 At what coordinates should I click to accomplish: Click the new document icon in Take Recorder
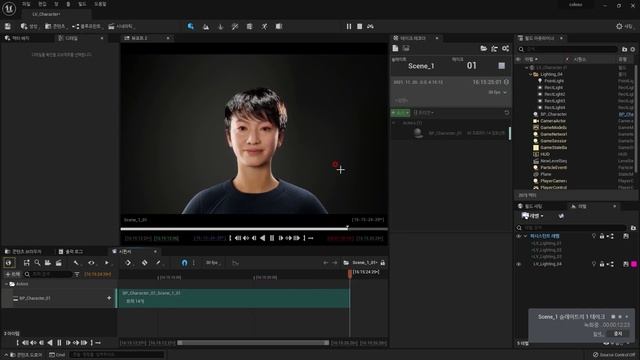click(x=395, y=48)
